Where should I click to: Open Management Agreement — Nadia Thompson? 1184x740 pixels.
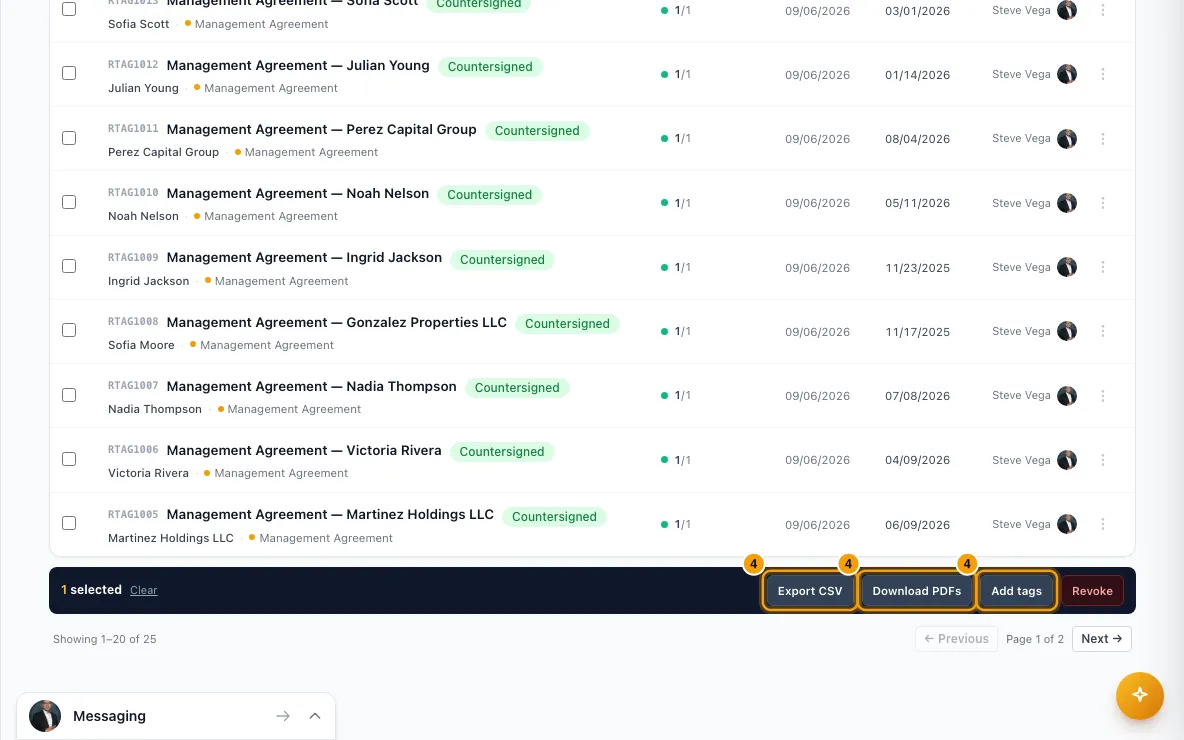pos(311,387)
